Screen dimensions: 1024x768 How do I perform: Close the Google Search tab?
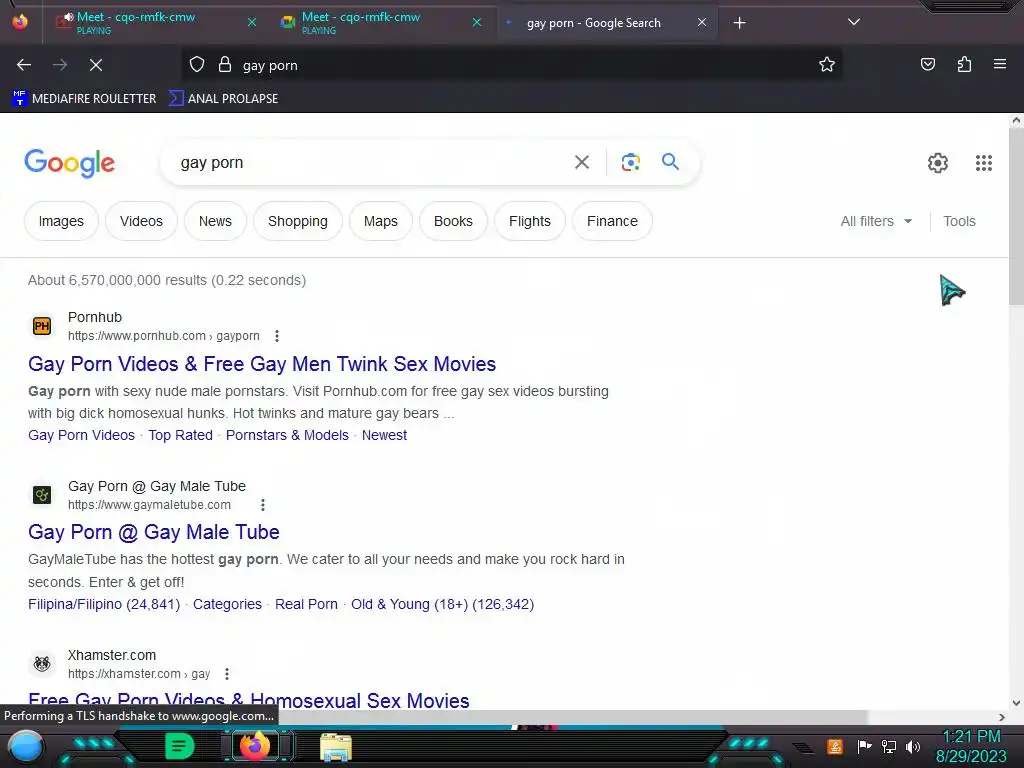click(x=701, y=22)
